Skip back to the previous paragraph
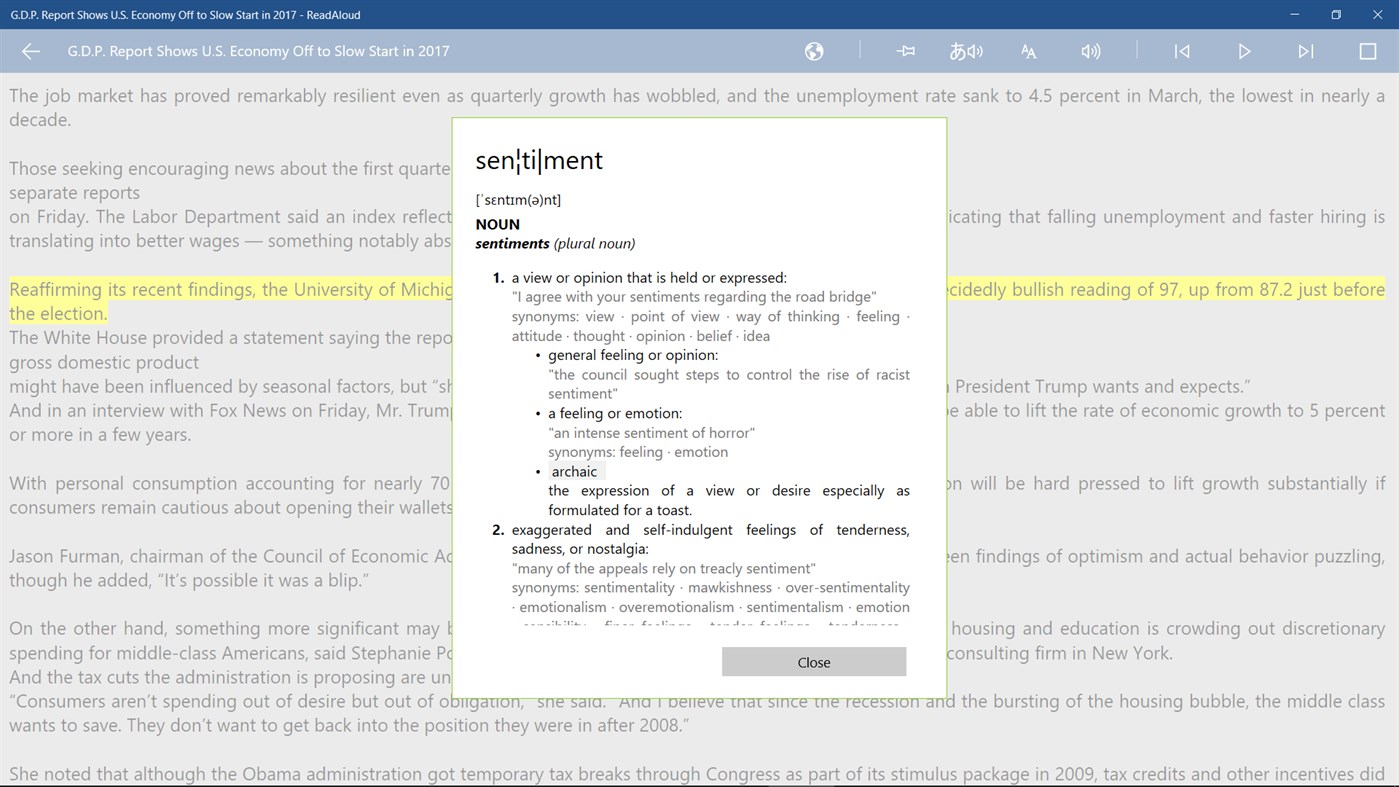This screenshot has height=787, width=1399. (1182, 51)
